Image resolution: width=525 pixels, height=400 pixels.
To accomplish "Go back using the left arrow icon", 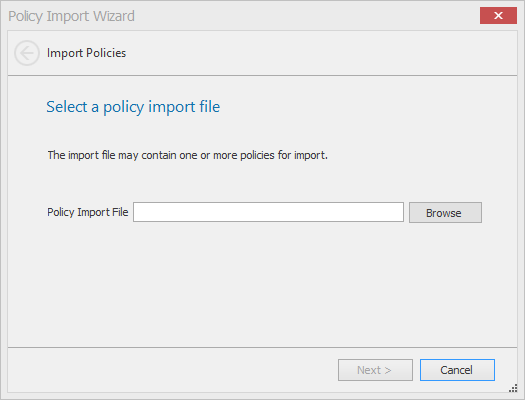I will pos(27,53).
